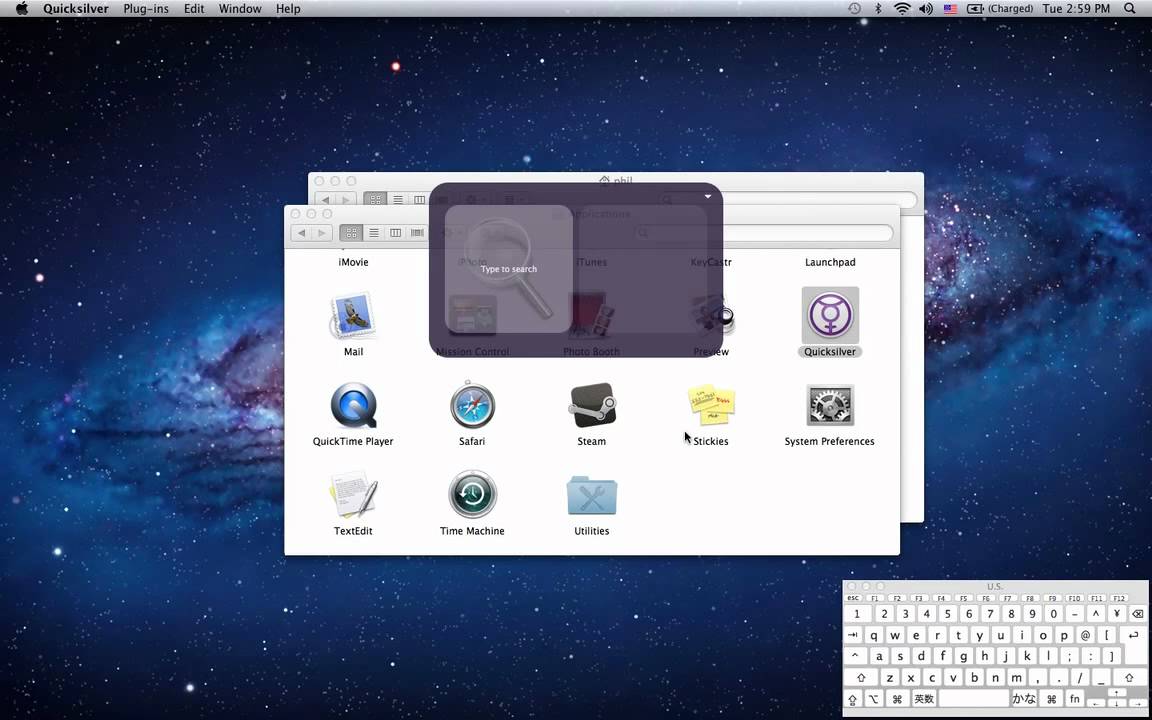Click the F12 key on Keyboard Viewer
The height and width of the screenshot is (720, 1152).
[x=1119, y=598]
